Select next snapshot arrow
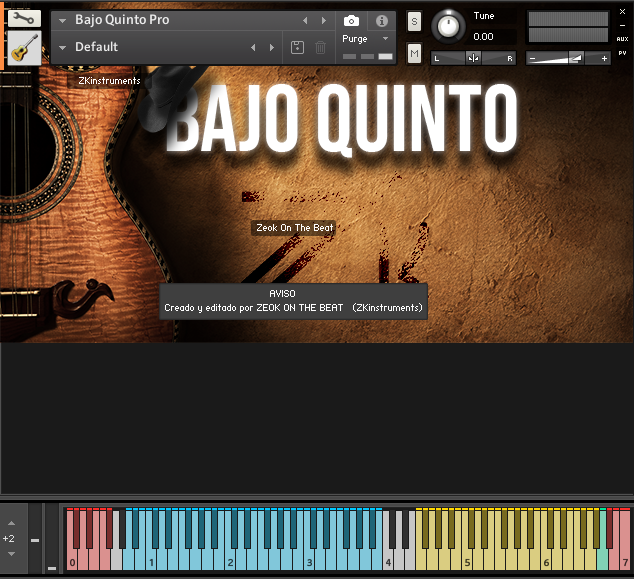This screenshot has height=579, width=634. 271,48
